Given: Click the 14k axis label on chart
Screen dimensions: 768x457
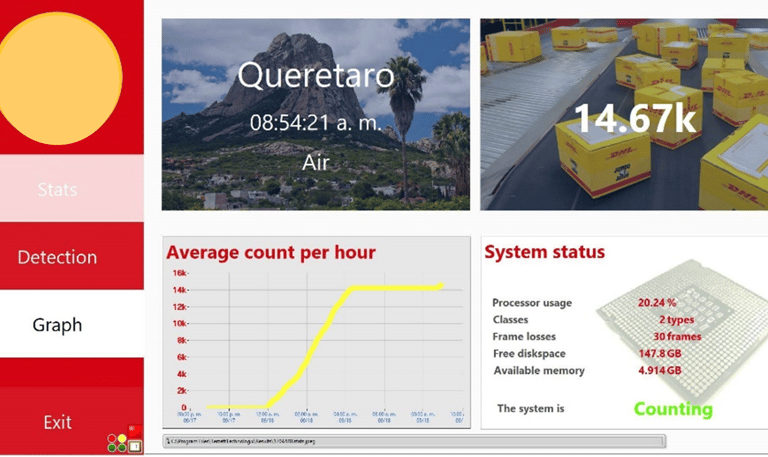Looking at the screenshot, I should [179, 290].
